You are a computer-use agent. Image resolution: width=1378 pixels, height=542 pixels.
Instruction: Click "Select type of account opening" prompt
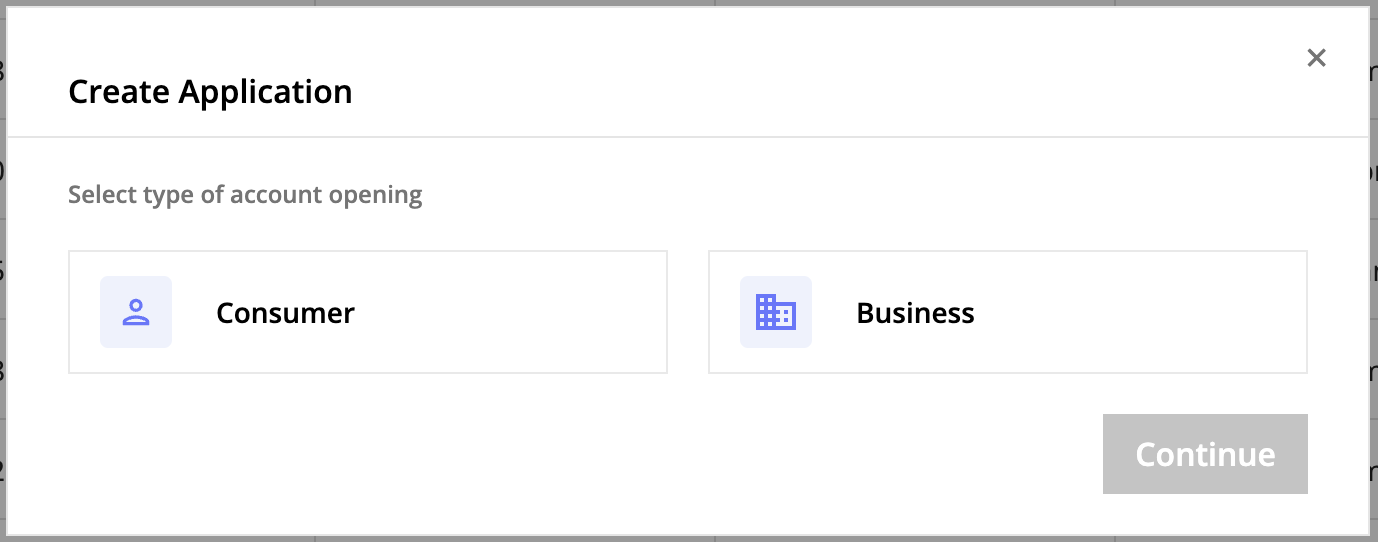tap(245, 194)
